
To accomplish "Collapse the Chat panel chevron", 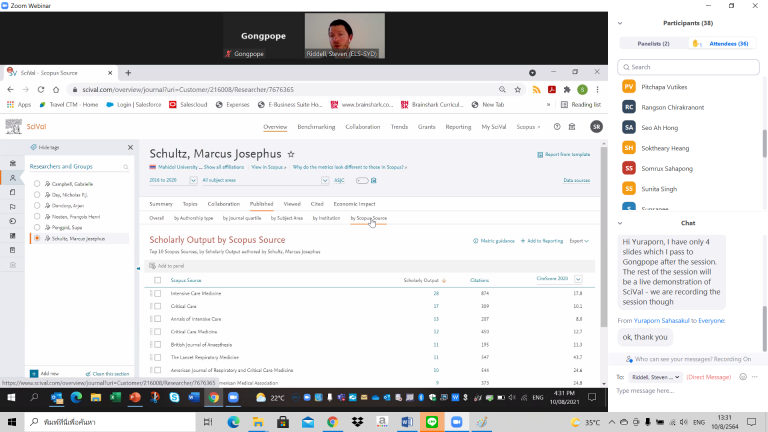I will (620, 223).
